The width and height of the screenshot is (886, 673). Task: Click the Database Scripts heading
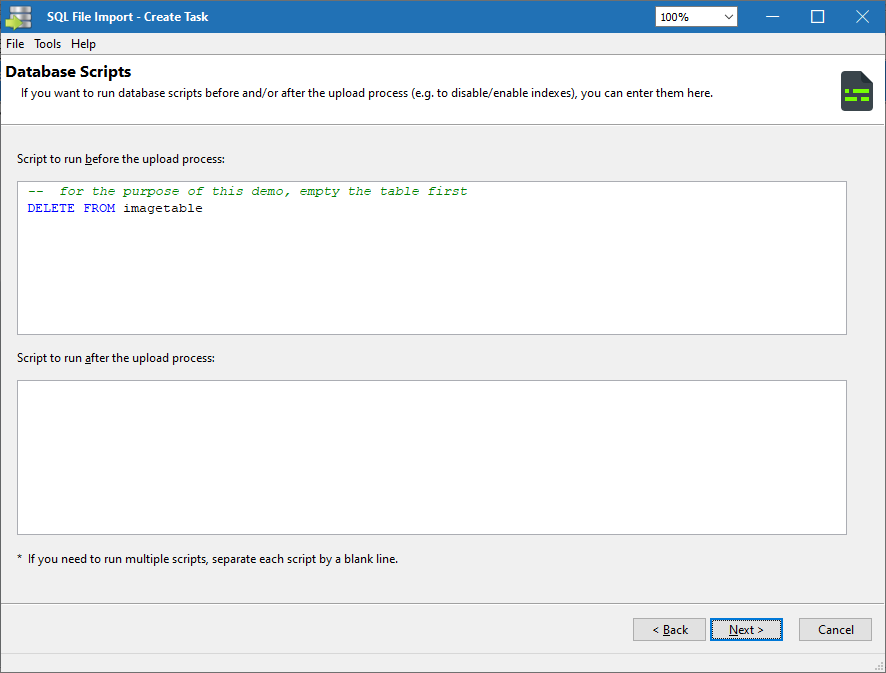point(68,71)
